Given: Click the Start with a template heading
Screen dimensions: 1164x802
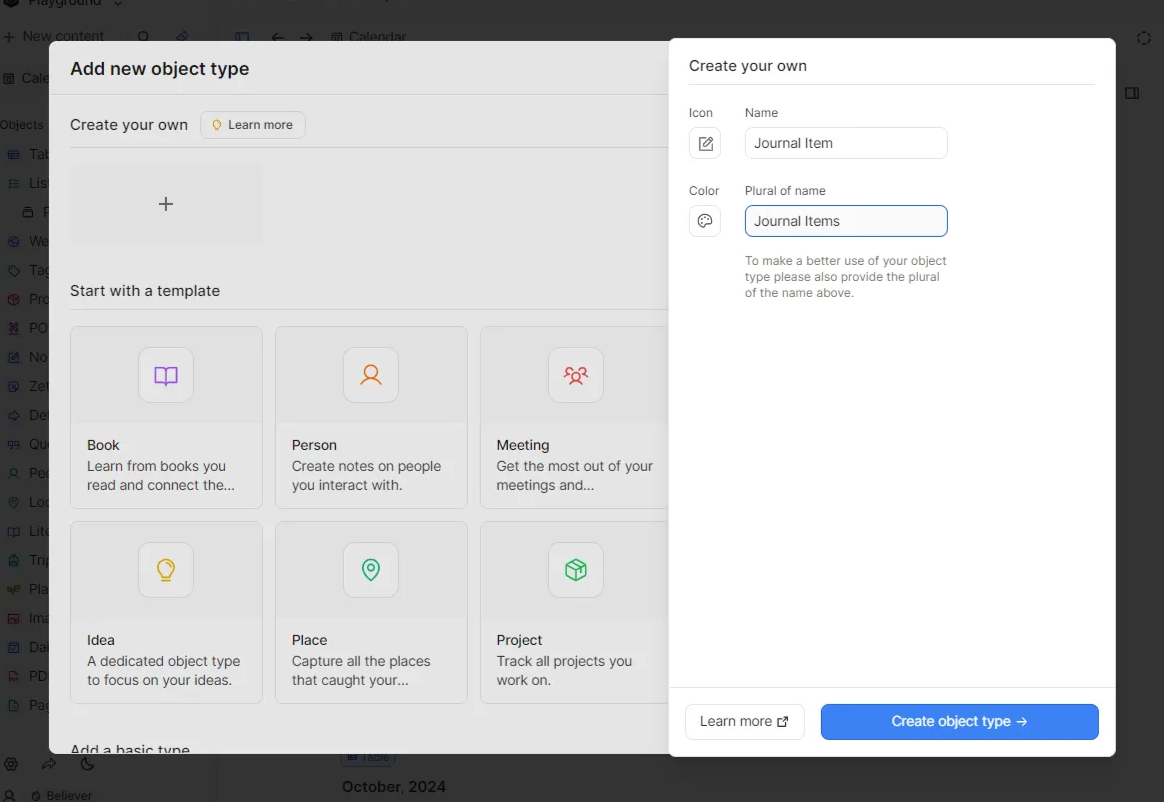Looking at the screenshot, I should 145,291.
